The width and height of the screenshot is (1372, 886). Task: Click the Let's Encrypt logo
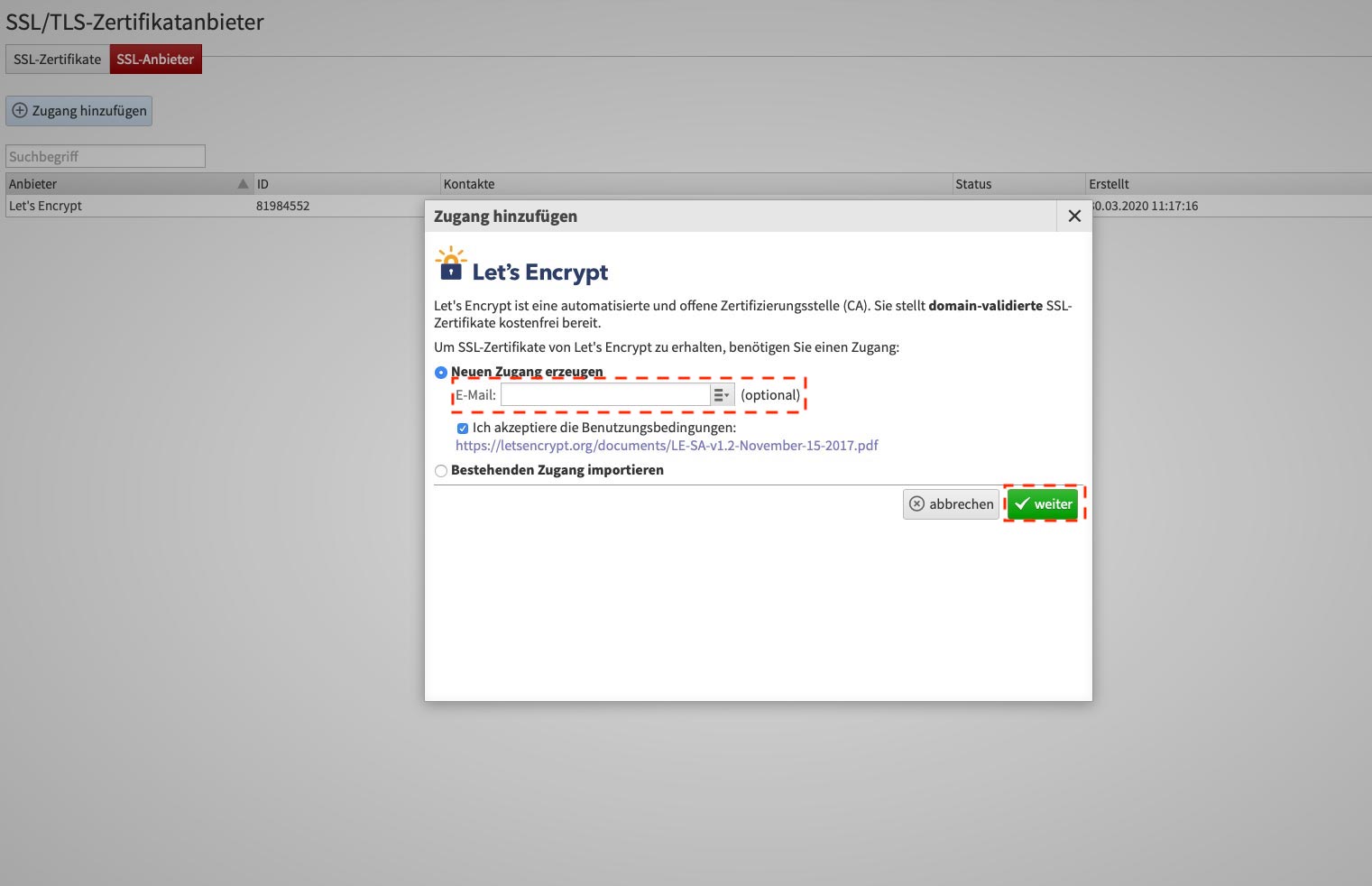(x=521, y=264)
